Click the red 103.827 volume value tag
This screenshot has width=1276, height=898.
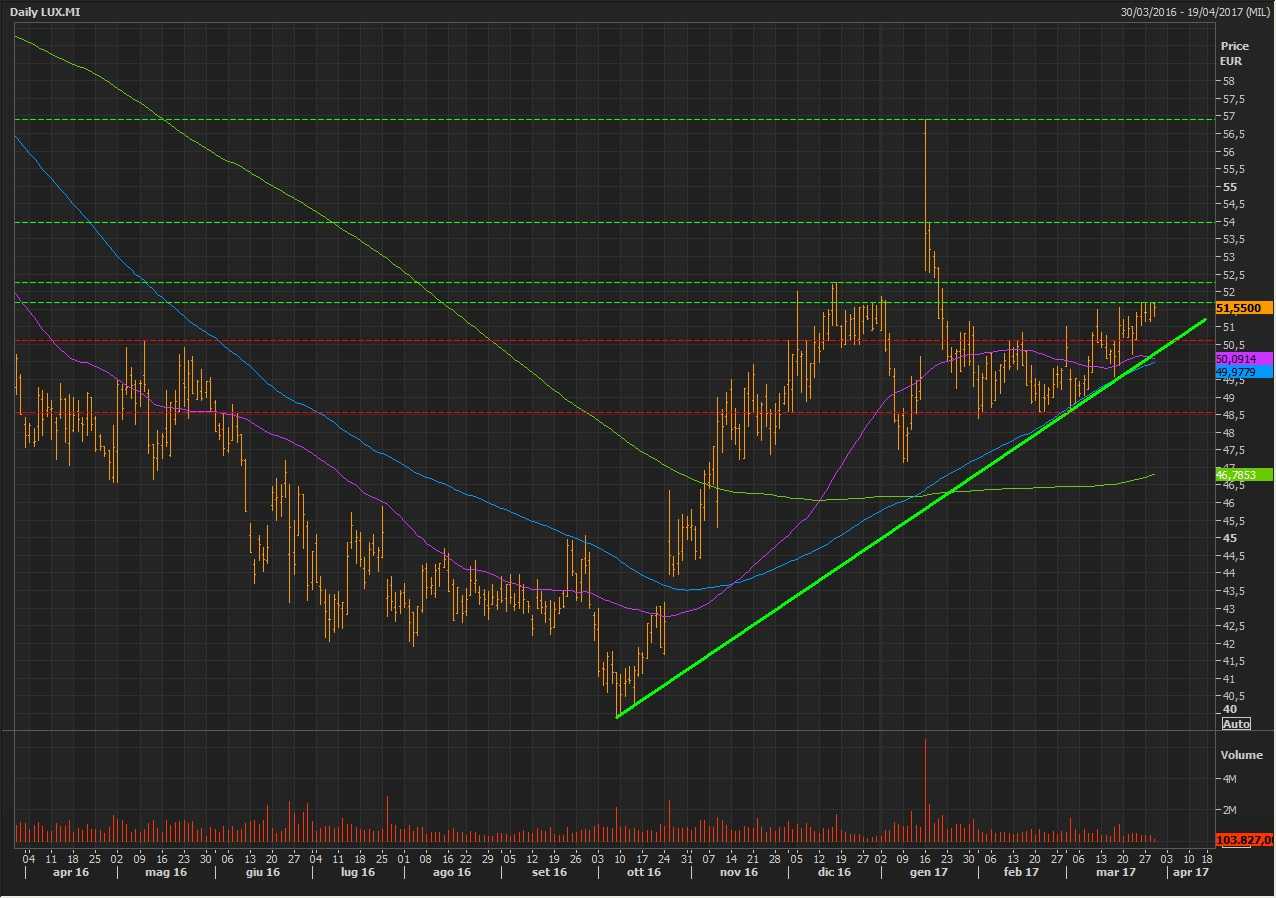point(1244,840)
